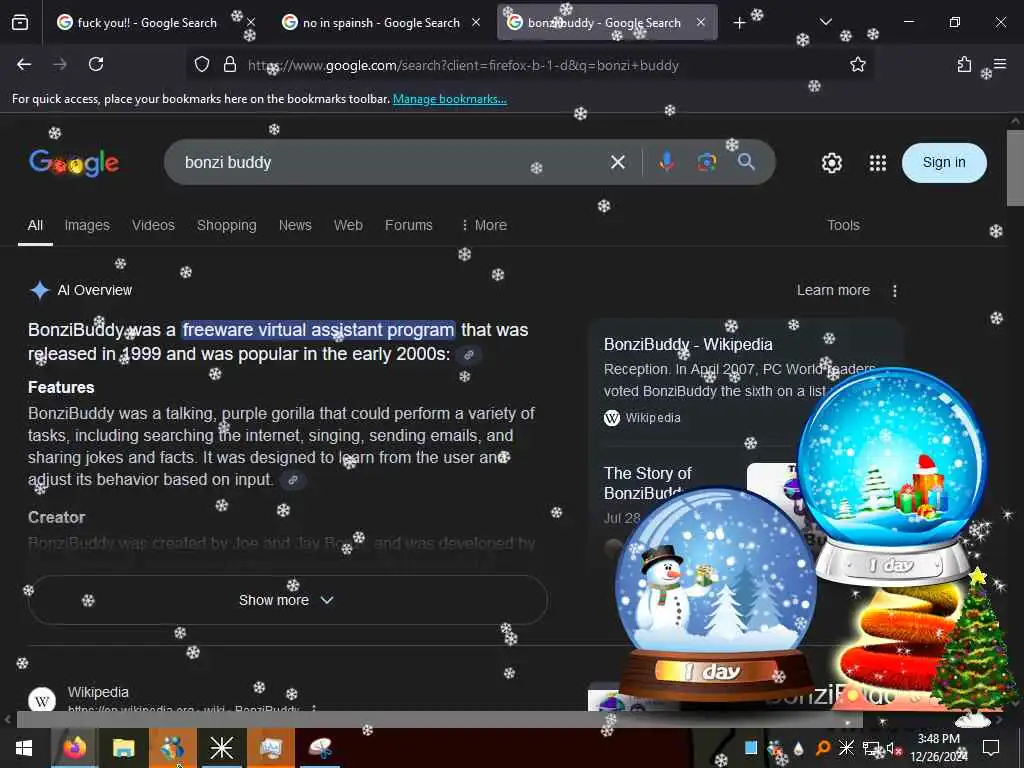Close the 'bonzi buddy' tab
The width and height of the screenshot is (1024, 768).
click(701, 22)
